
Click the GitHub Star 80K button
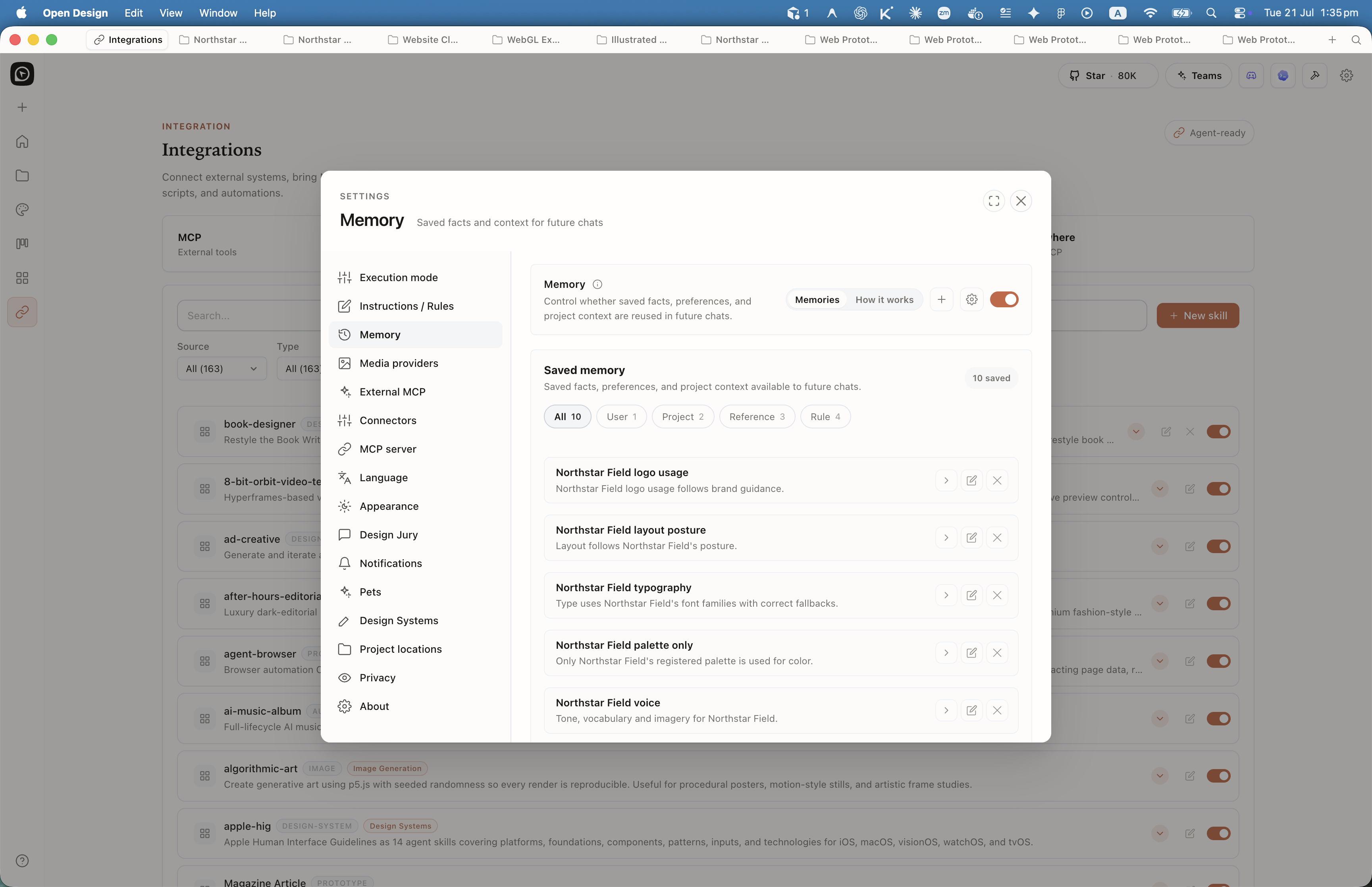click(x=1108, y=75)
